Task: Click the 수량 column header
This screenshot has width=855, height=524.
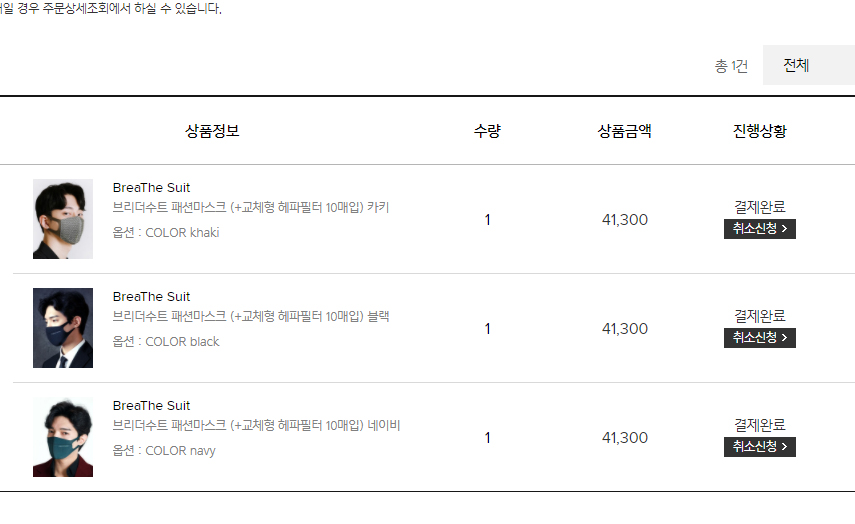Action: click(x=487, y=131)
